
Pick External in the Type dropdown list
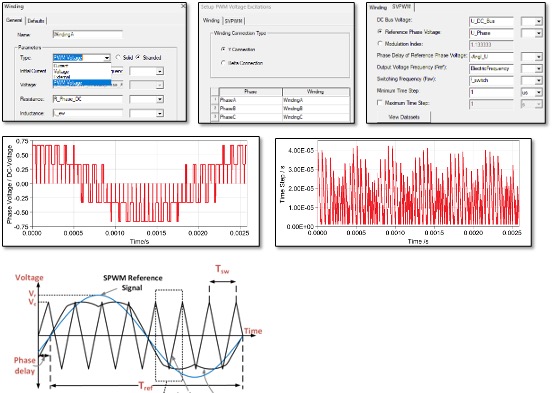(62, 77)
